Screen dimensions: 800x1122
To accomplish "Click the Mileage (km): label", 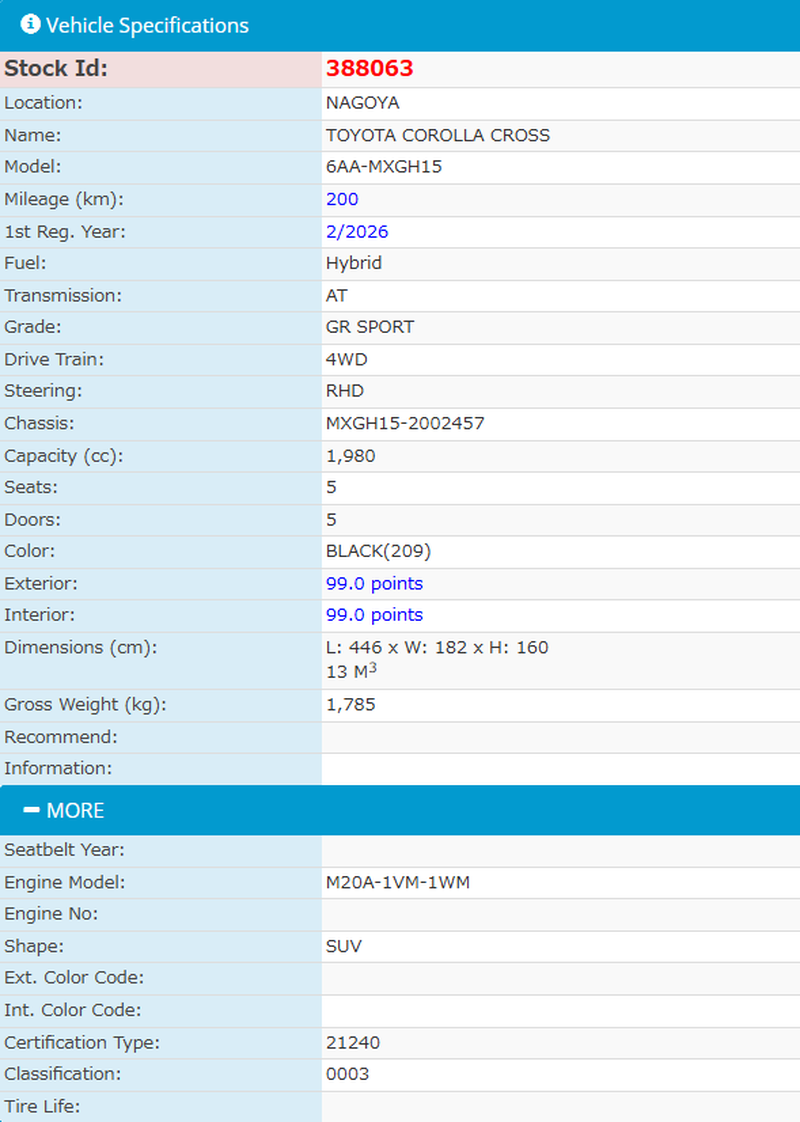I will (x=64, y=199).
